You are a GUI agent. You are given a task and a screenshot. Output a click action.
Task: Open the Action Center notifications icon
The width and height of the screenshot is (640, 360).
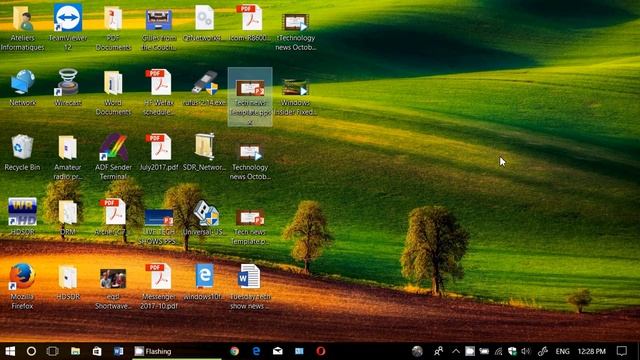(622, 351)
